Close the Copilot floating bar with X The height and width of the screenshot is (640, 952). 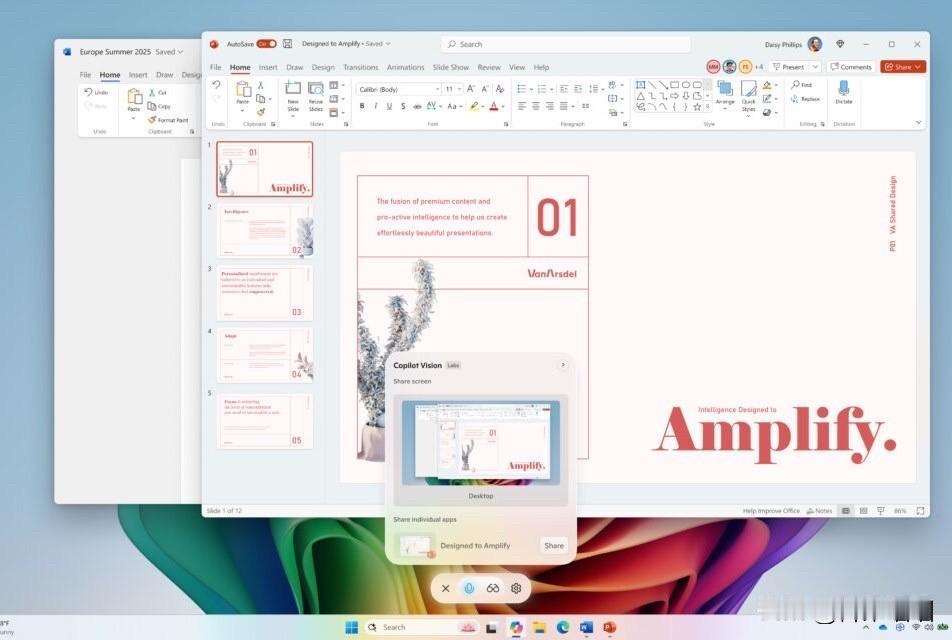tap(446, 588)
